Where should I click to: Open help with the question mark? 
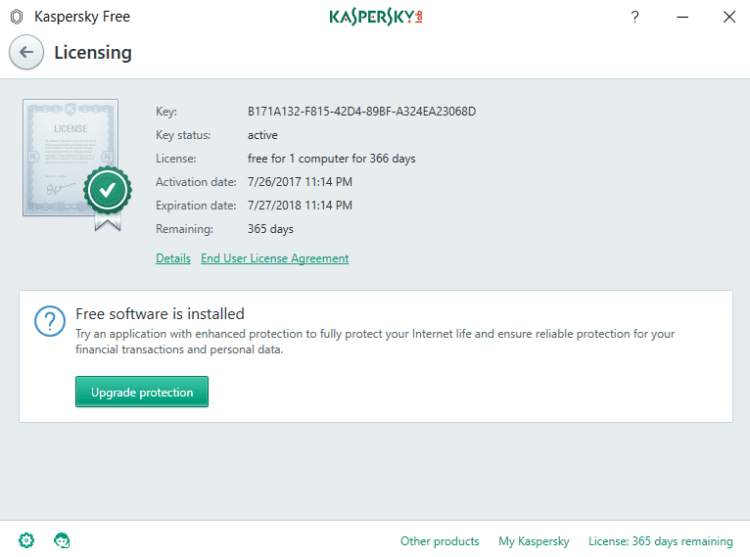[635, 17]
